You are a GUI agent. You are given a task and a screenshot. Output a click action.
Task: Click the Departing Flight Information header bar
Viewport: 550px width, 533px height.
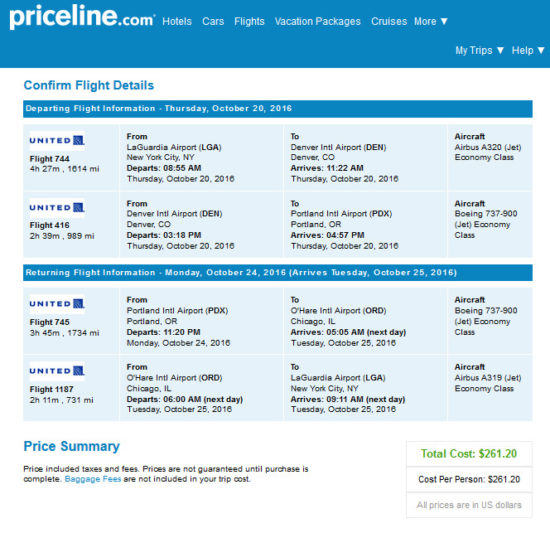pos(278,109)
